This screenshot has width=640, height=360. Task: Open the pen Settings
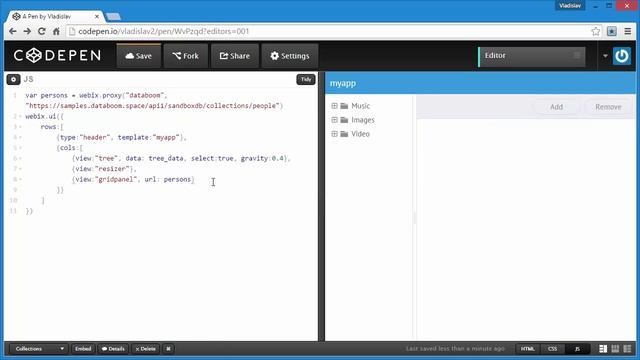[290, 56]
